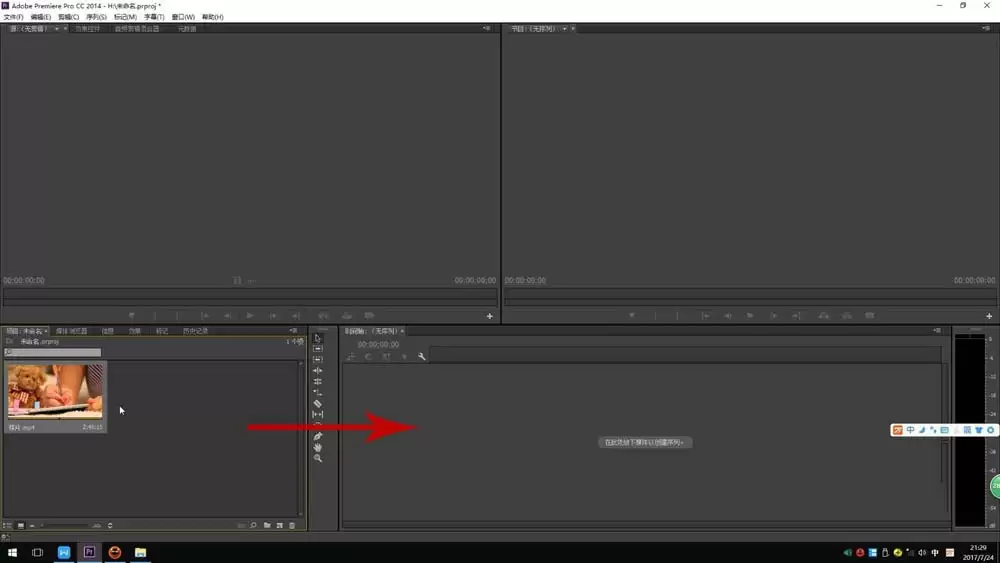The height and width of the screenshot is (563, 1000).
Task: Open sort icons control in project panel
Action: (x=110, y=525)
